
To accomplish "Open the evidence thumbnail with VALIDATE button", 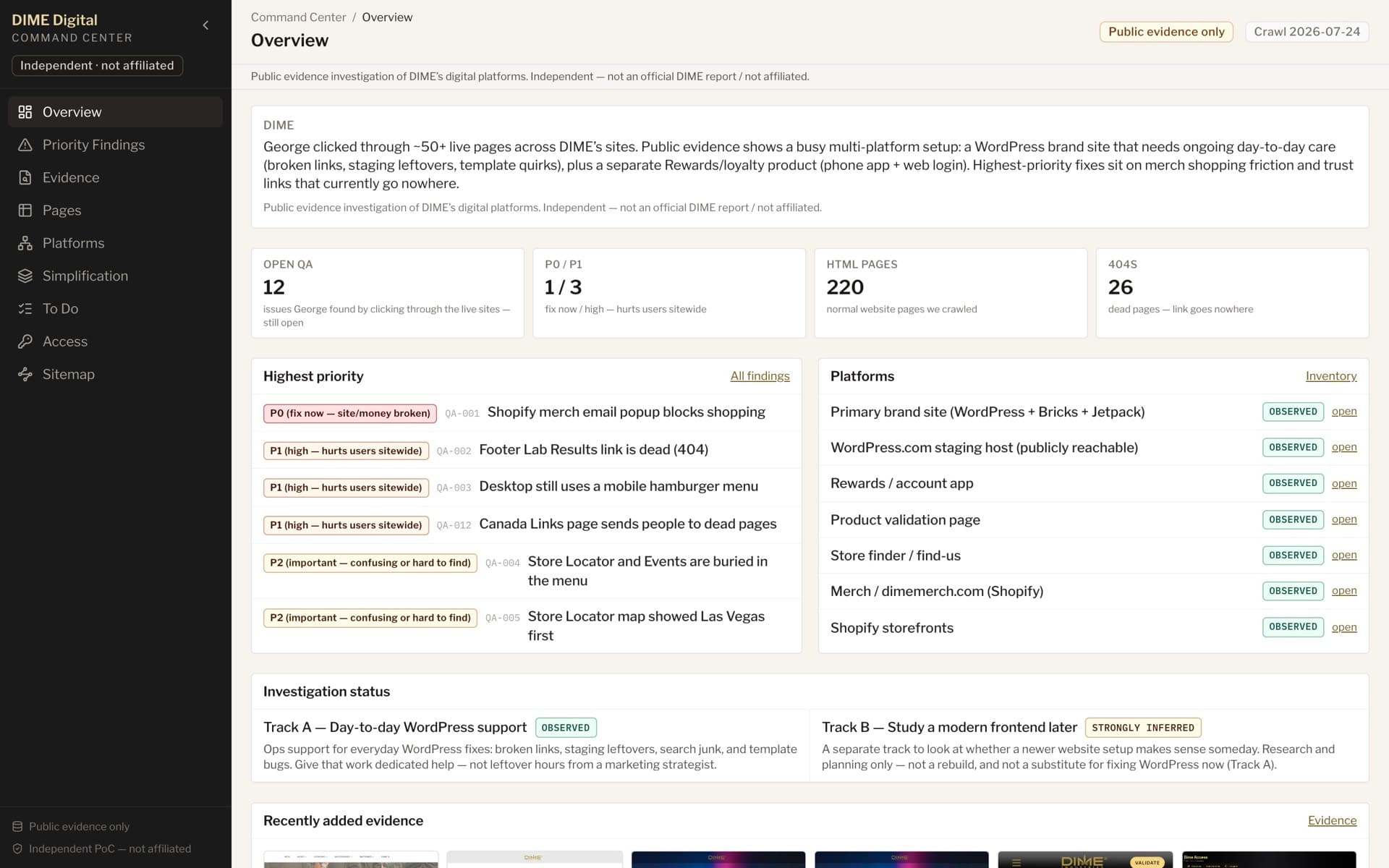I will 1085,859.
